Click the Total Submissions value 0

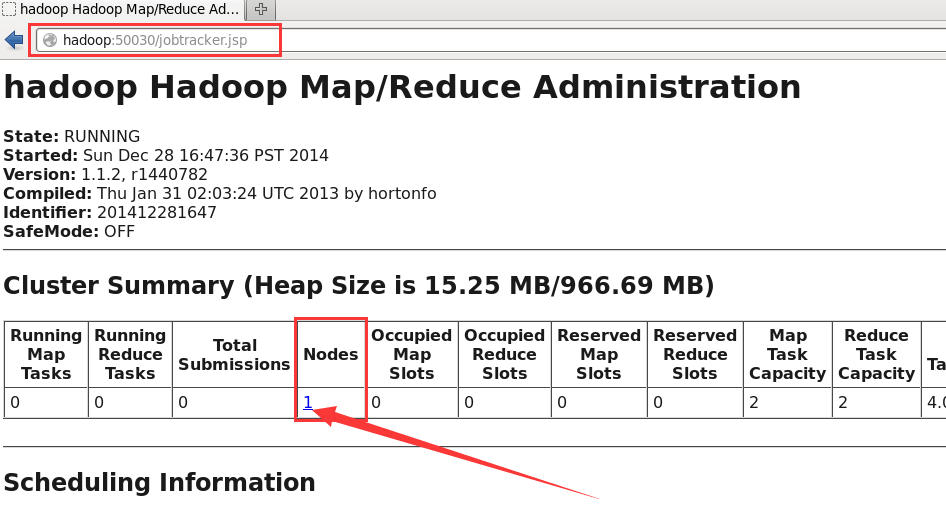pos(183,403)
